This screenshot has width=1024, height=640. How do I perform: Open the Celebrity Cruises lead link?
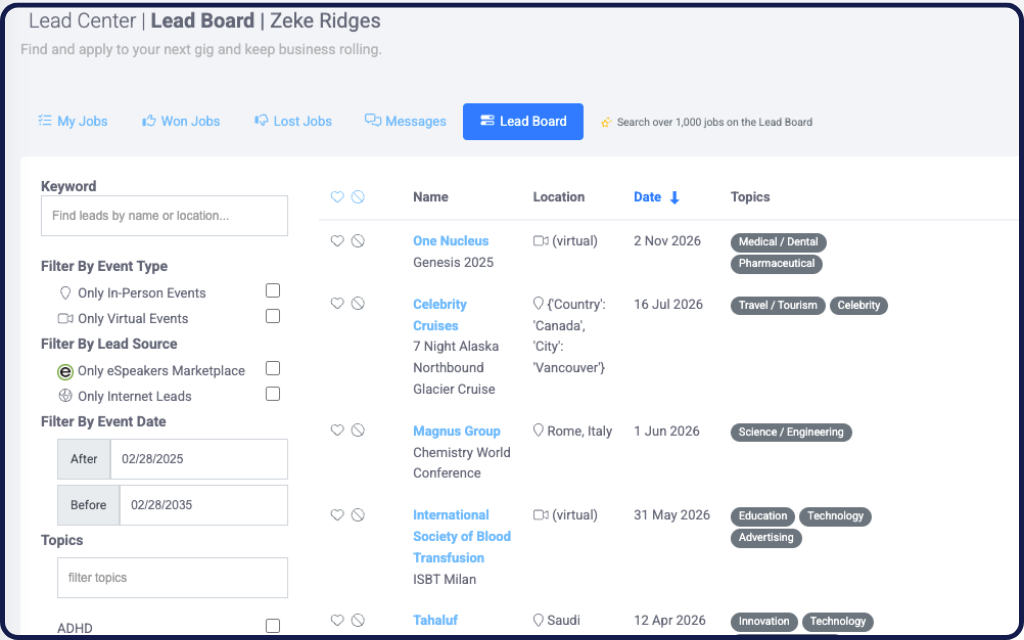point(440,315)
